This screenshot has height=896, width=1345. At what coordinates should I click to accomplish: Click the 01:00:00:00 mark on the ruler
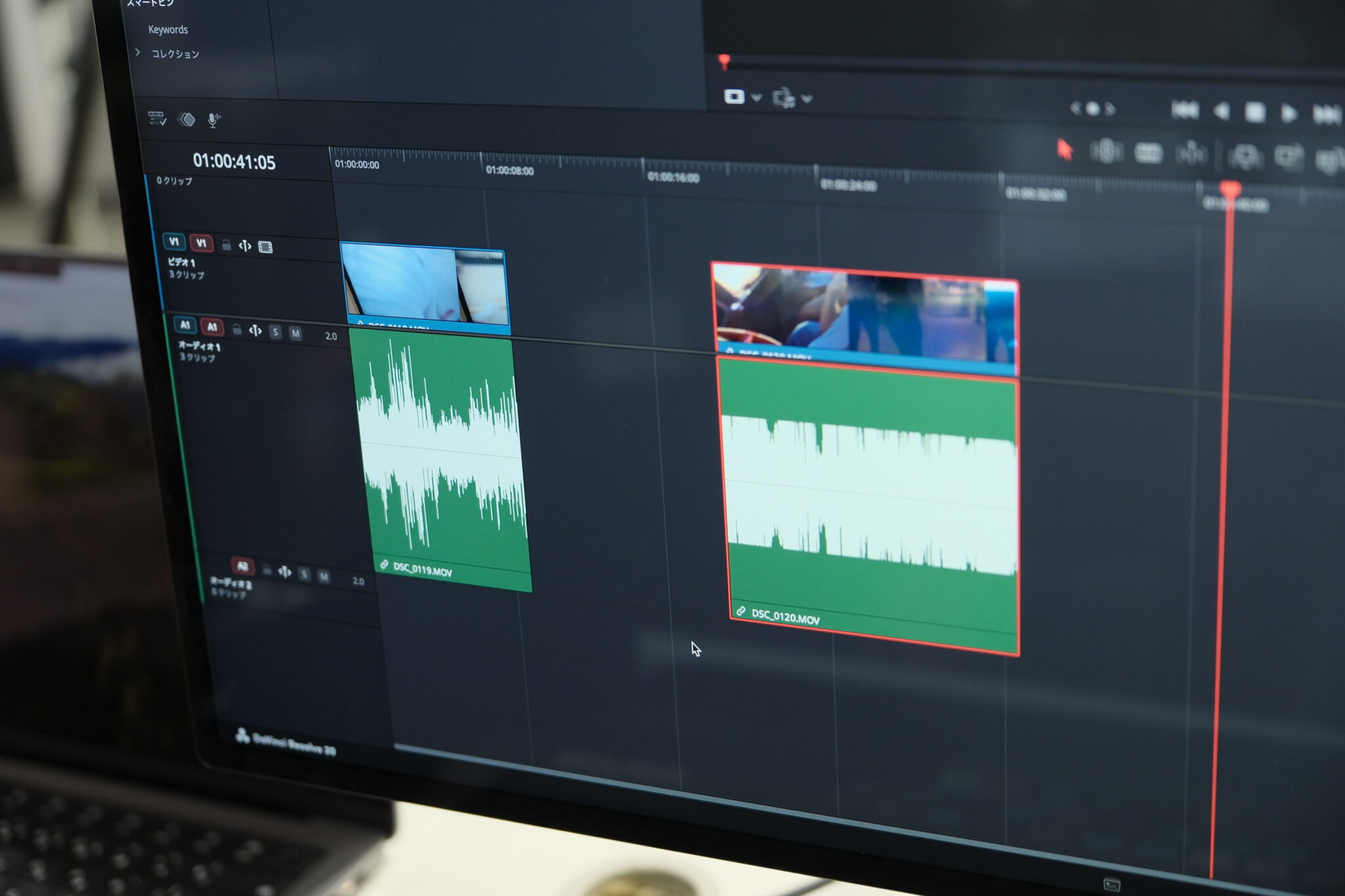(357, 164)
